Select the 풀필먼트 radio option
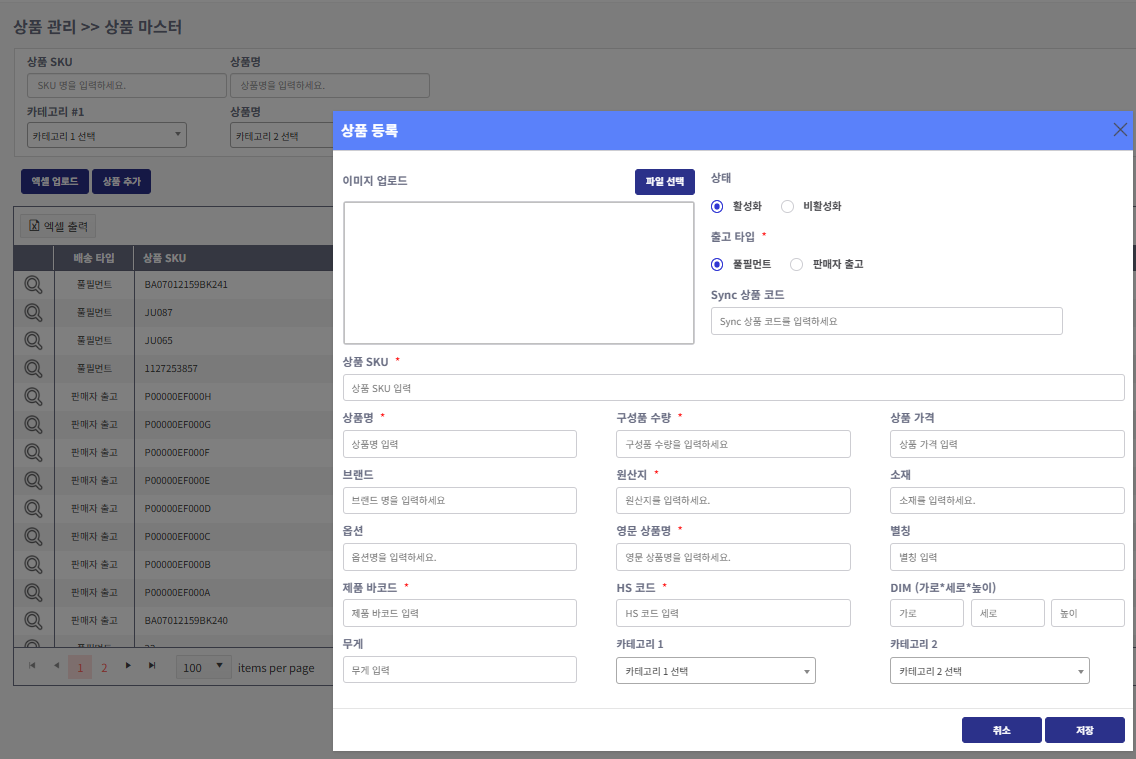 pyautogui.click(x=717, y=265)
